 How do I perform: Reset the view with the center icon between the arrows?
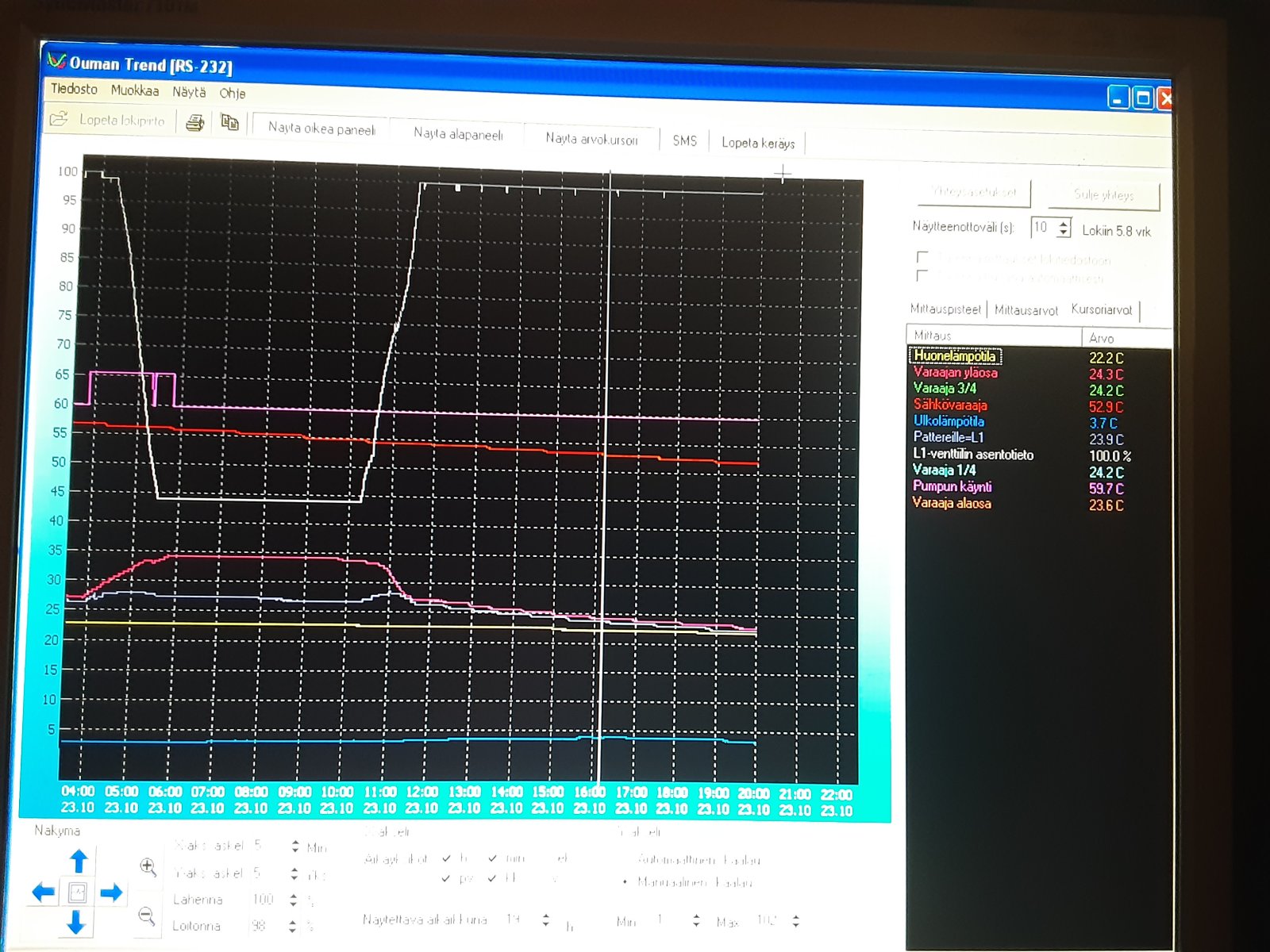(78, 892)
